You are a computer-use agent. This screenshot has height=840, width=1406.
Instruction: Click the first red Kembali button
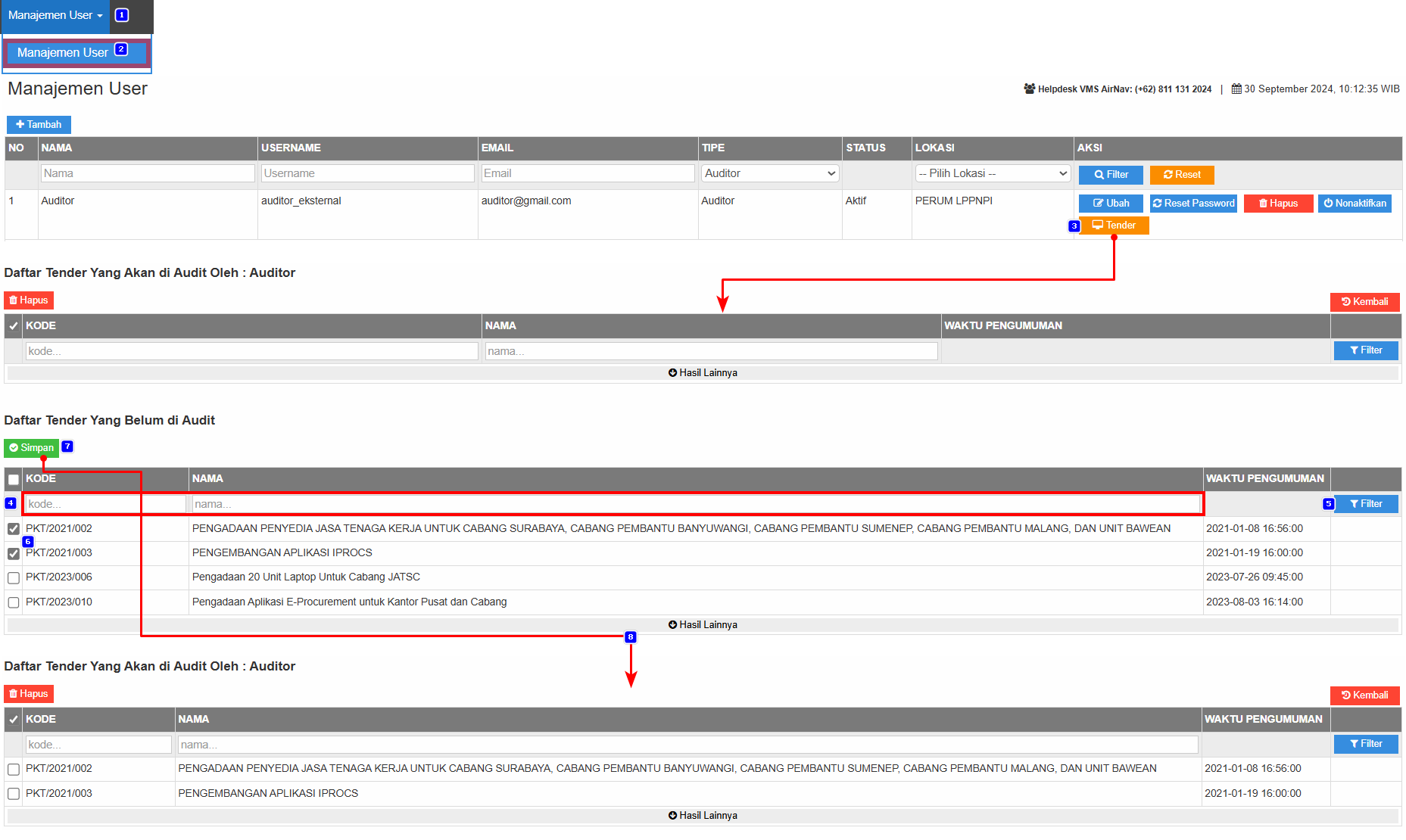pos(1364,302)
